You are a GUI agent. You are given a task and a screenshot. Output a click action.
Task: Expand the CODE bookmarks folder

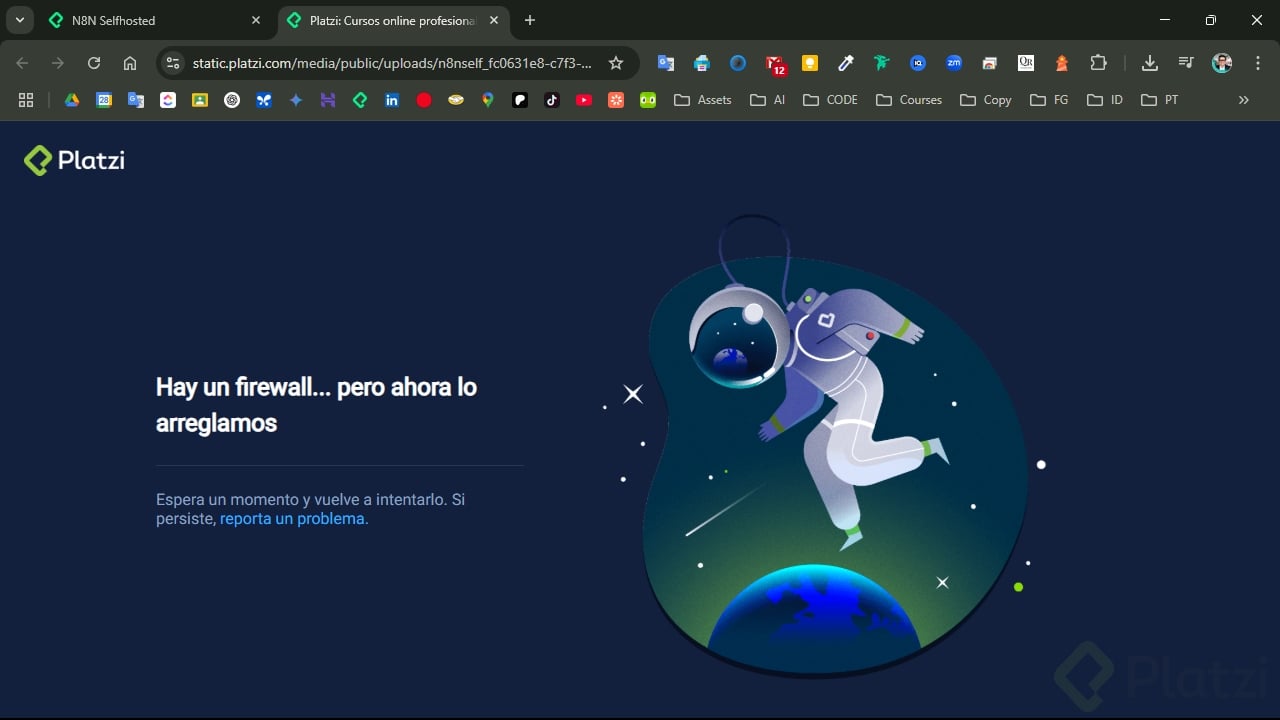[x=831, y=100]
